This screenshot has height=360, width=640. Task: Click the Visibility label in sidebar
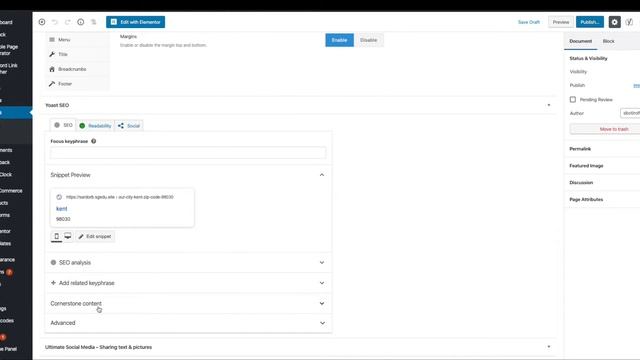click(x=578, y=72)
